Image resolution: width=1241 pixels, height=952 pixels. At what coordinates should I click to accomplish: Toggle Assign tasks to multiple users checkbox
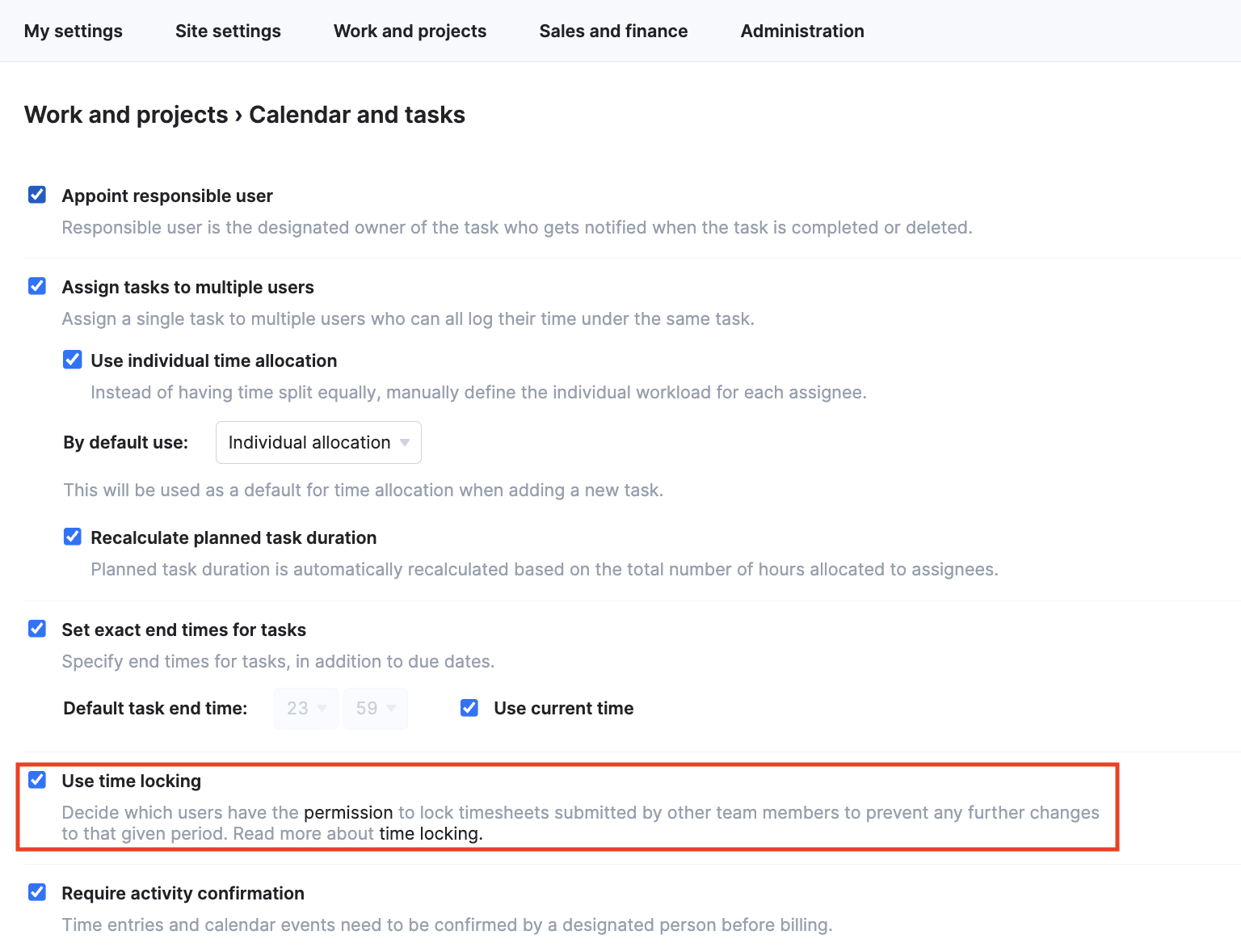[x=37, y=286]
